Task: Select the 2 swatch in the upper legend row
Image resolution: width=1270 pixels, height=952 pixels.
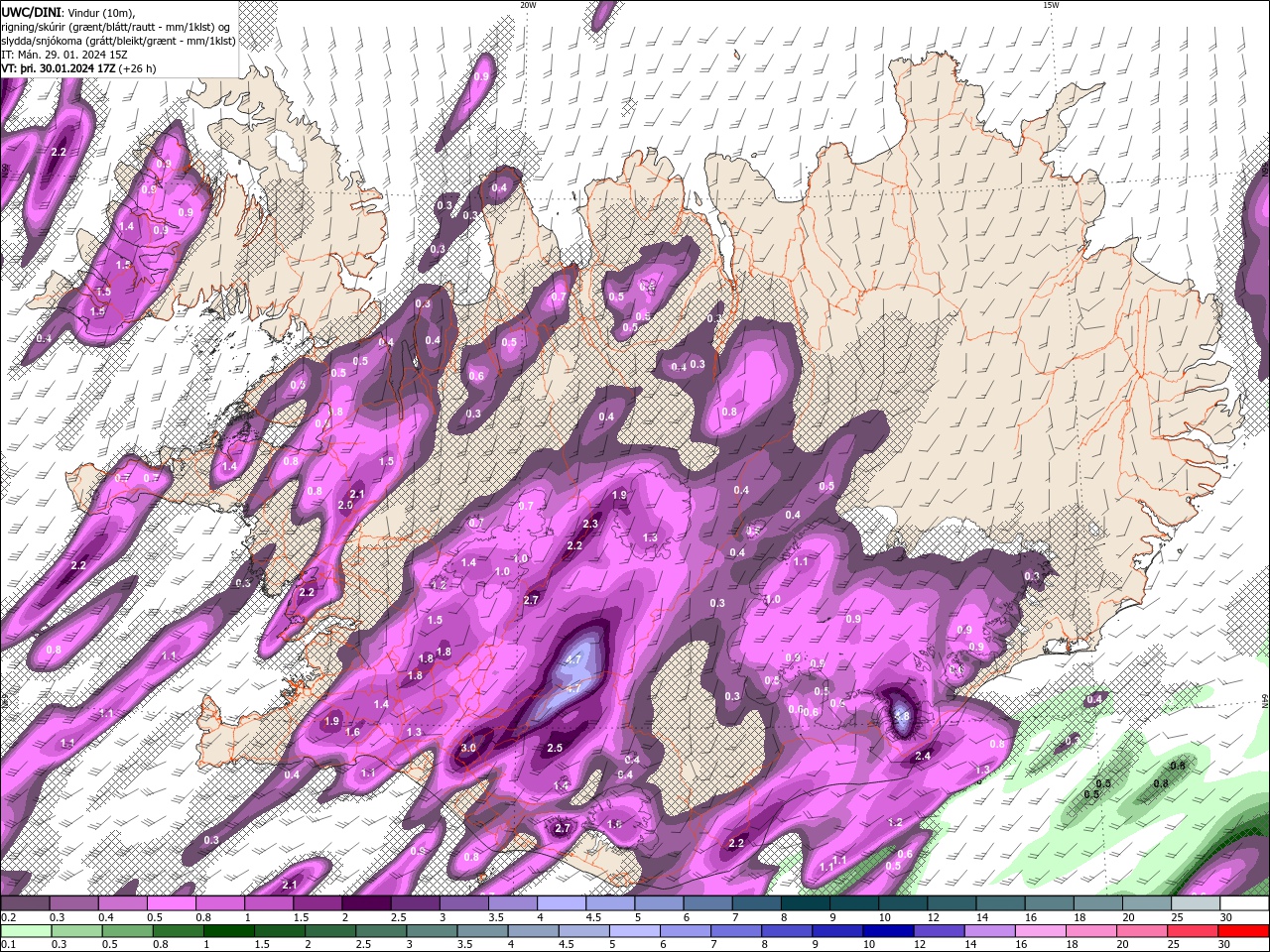Action: (x=366, y=903)
